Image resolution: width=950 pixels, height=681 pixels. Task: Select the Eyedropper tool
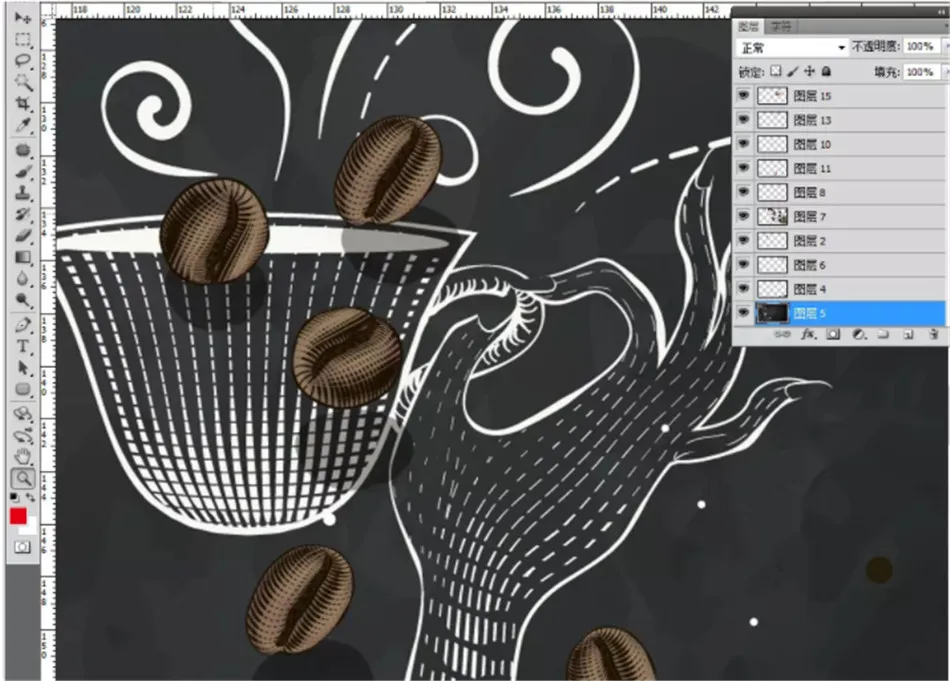(x=23, y=125)
